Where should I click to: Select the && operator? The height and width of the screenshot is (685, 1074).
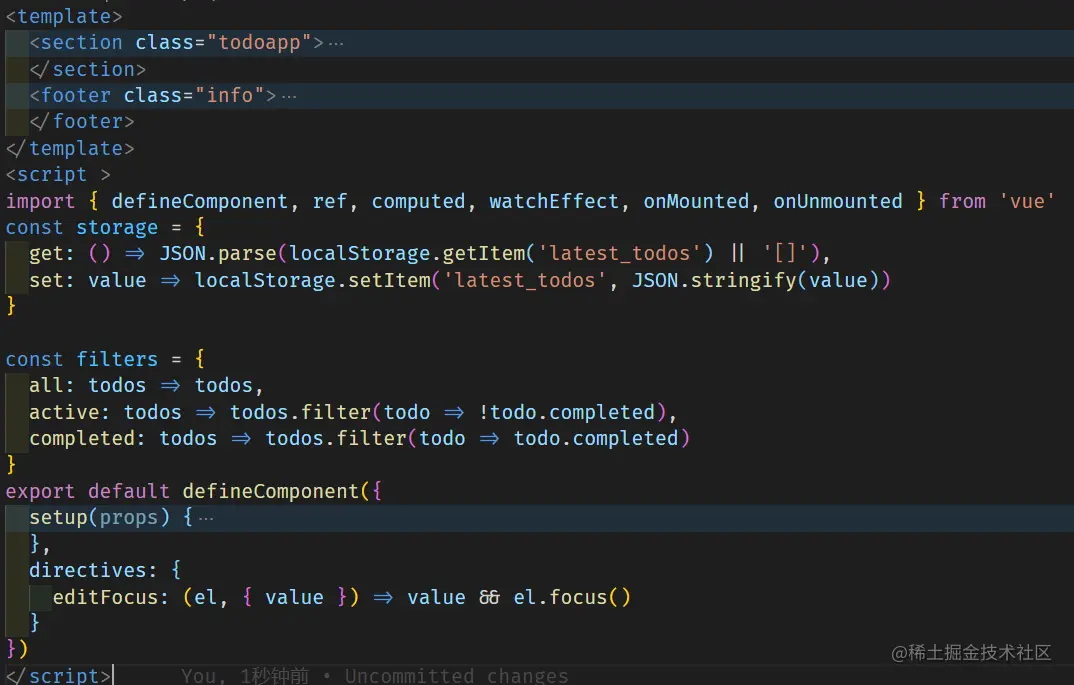[x=489, y=597]
